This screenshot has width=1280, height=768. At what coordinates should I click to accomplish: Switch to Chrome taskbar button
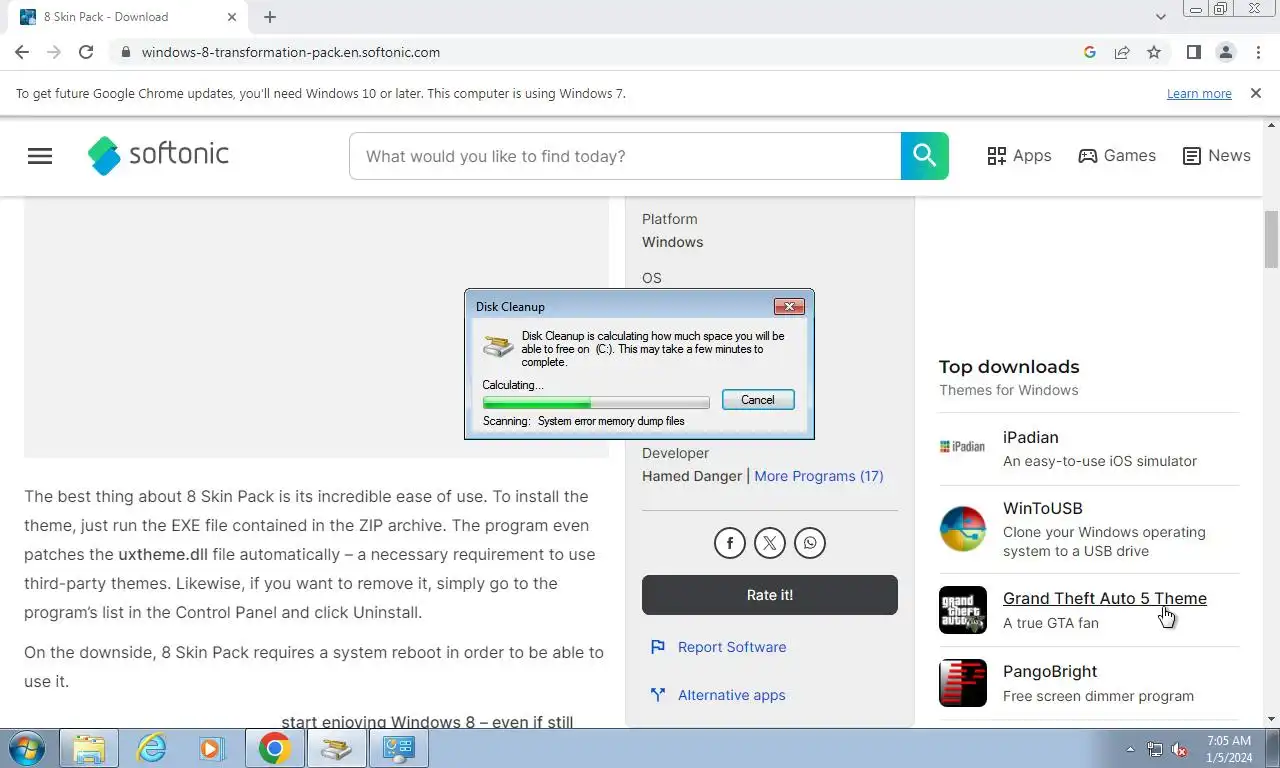click(274, 748)
